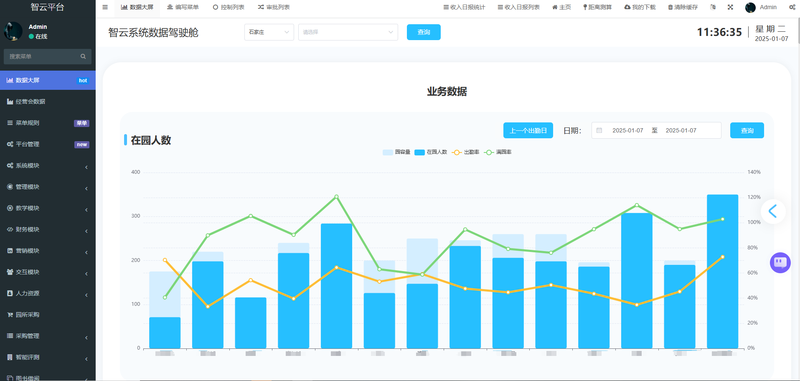Expand 交互模块 submenu in sidebar

click(47, 272)
